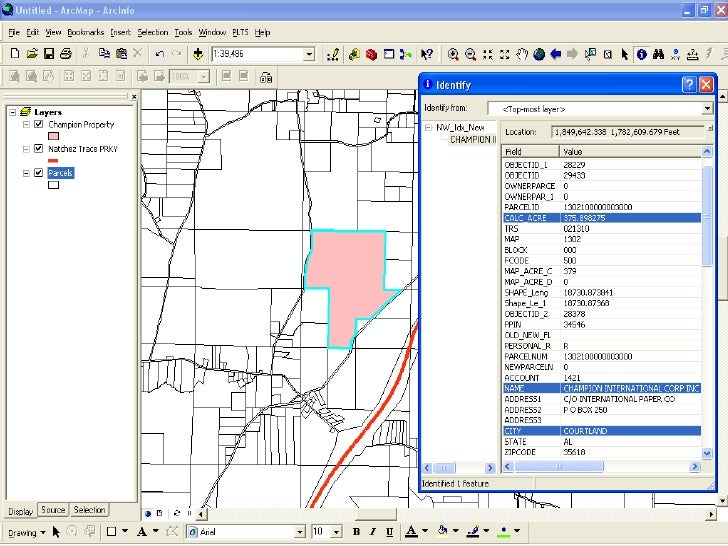Switch to the Selection tab in table of contents
728x546 pixels.
point(89,510)
